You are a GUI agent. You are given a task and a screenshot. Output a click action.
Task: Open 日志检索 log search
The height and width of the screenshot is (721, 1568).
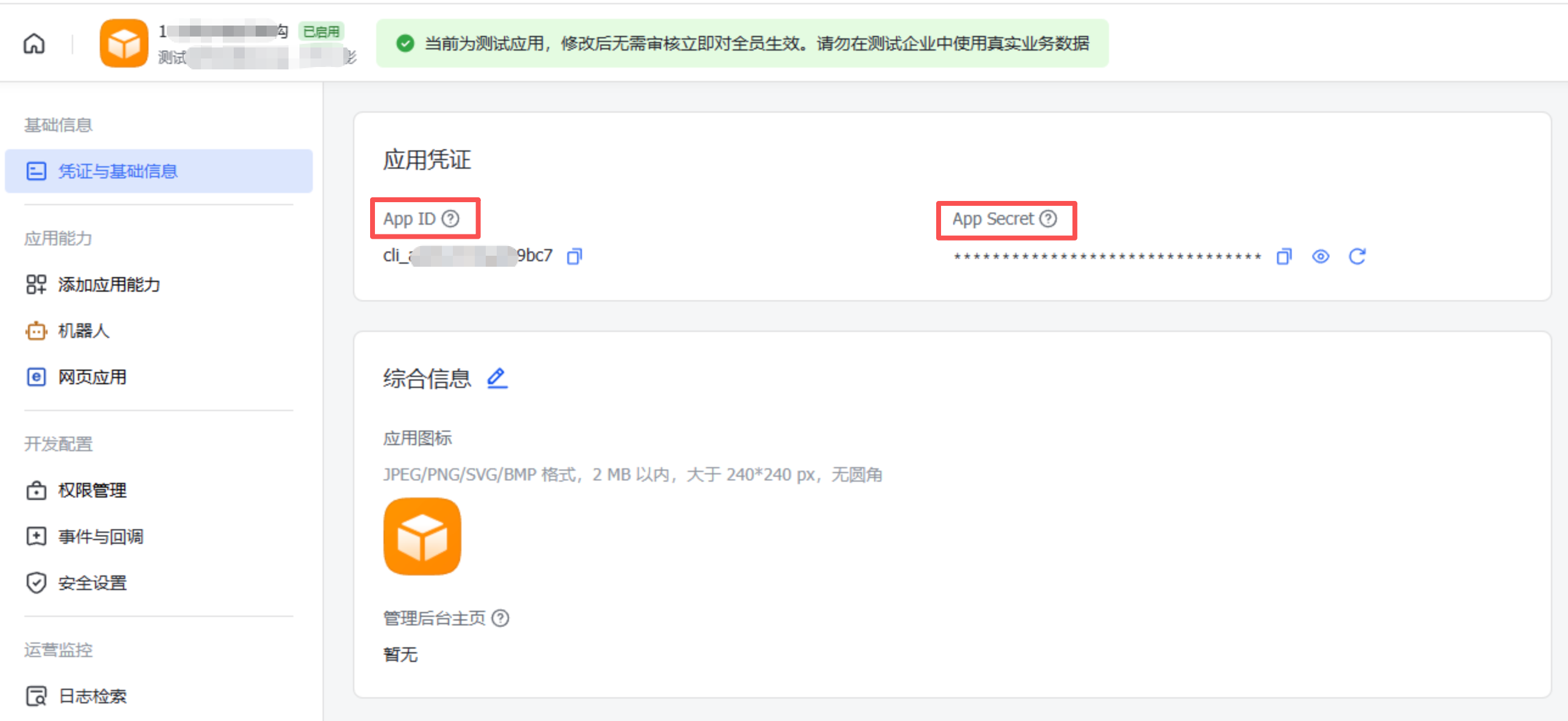point(92,696)
